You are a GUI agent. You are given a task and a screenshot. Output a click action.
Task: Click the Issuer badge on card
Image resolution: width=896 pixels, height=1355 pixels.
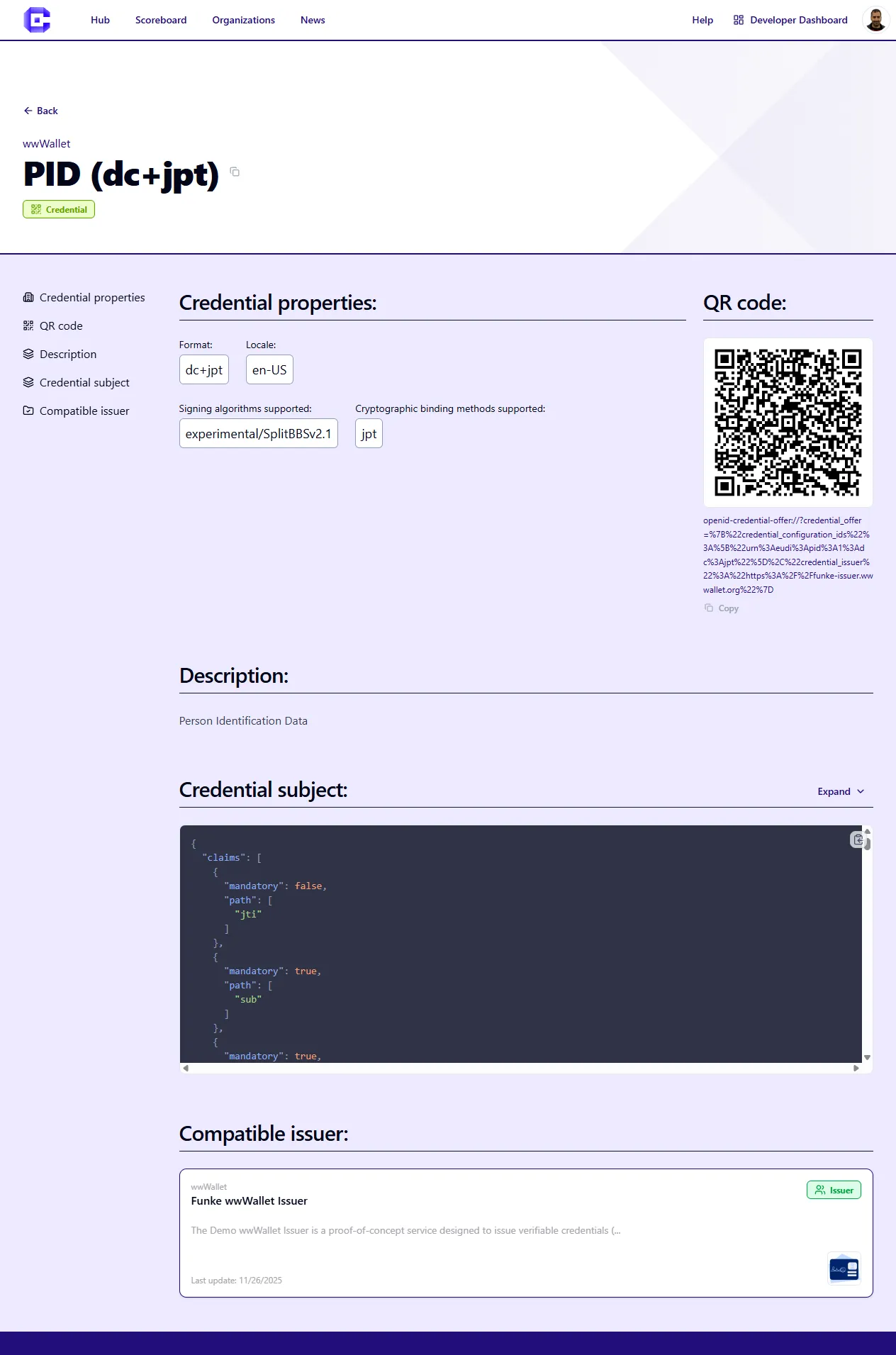(834, 1190)
